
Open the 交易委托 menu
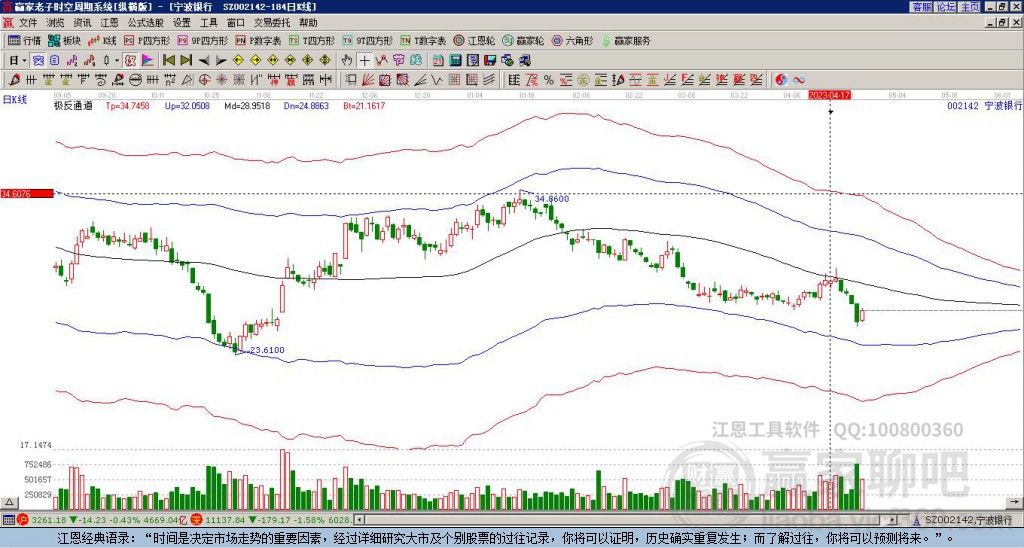272,23
